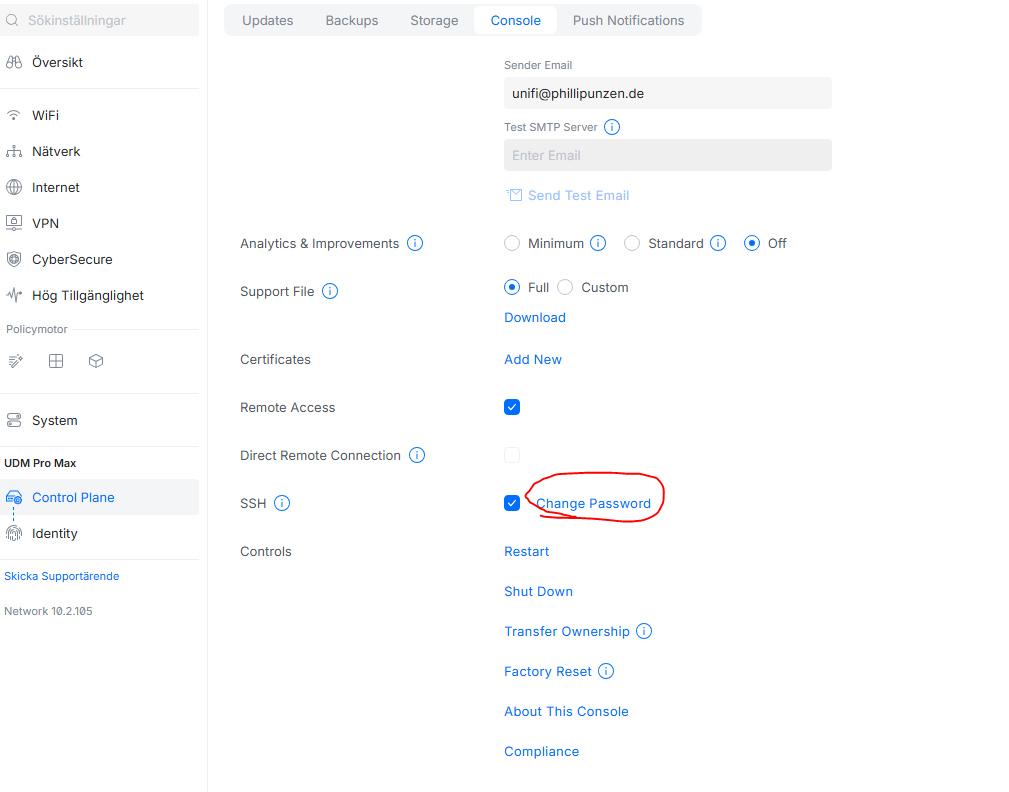Viewport: 1009px width, 792px height.
Task: Disable the Remote Access checkbox
Action: 512,407
